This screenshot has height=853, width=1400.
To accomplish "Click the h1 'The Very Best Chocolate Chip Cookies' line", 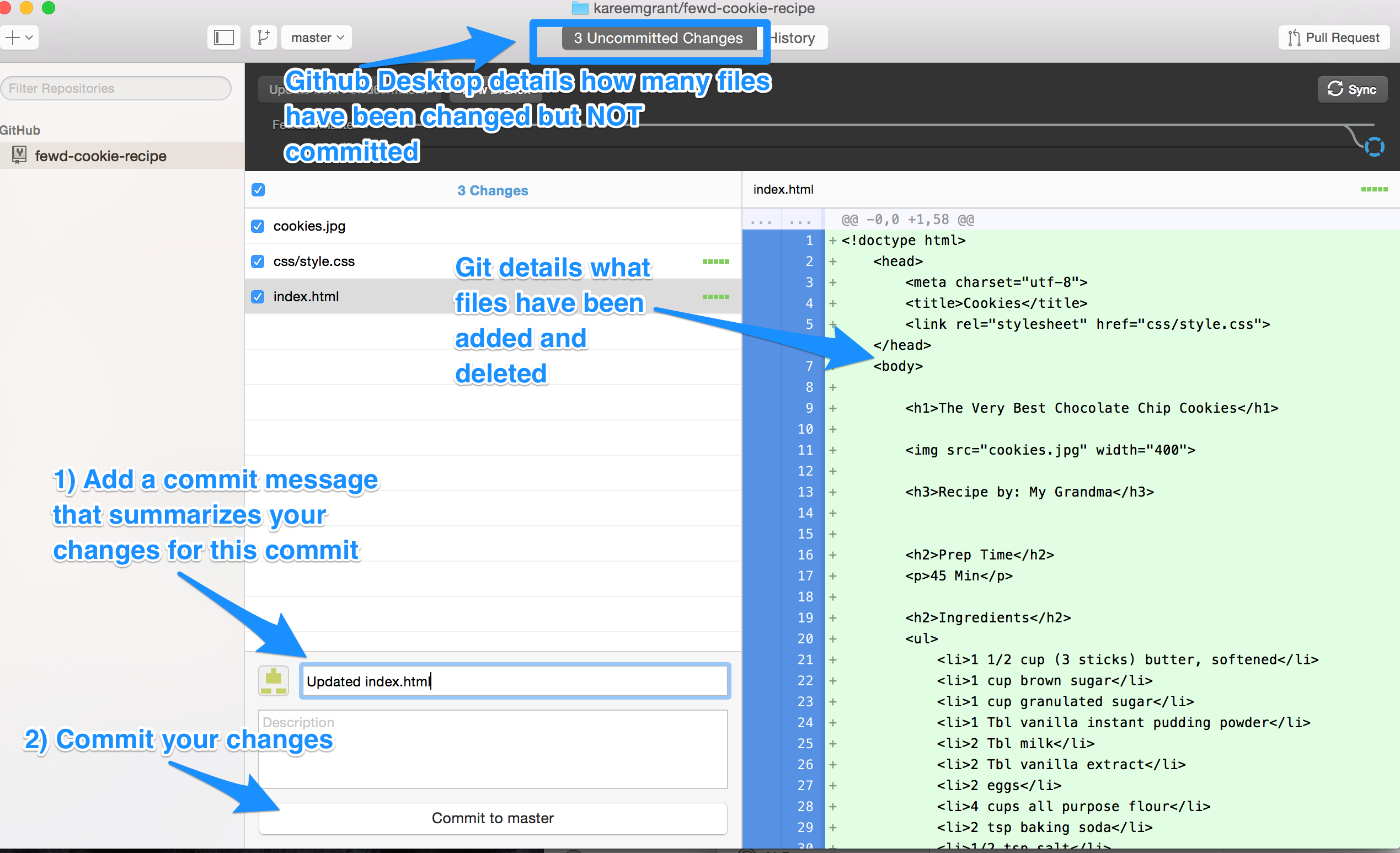I will (1092, 408).
